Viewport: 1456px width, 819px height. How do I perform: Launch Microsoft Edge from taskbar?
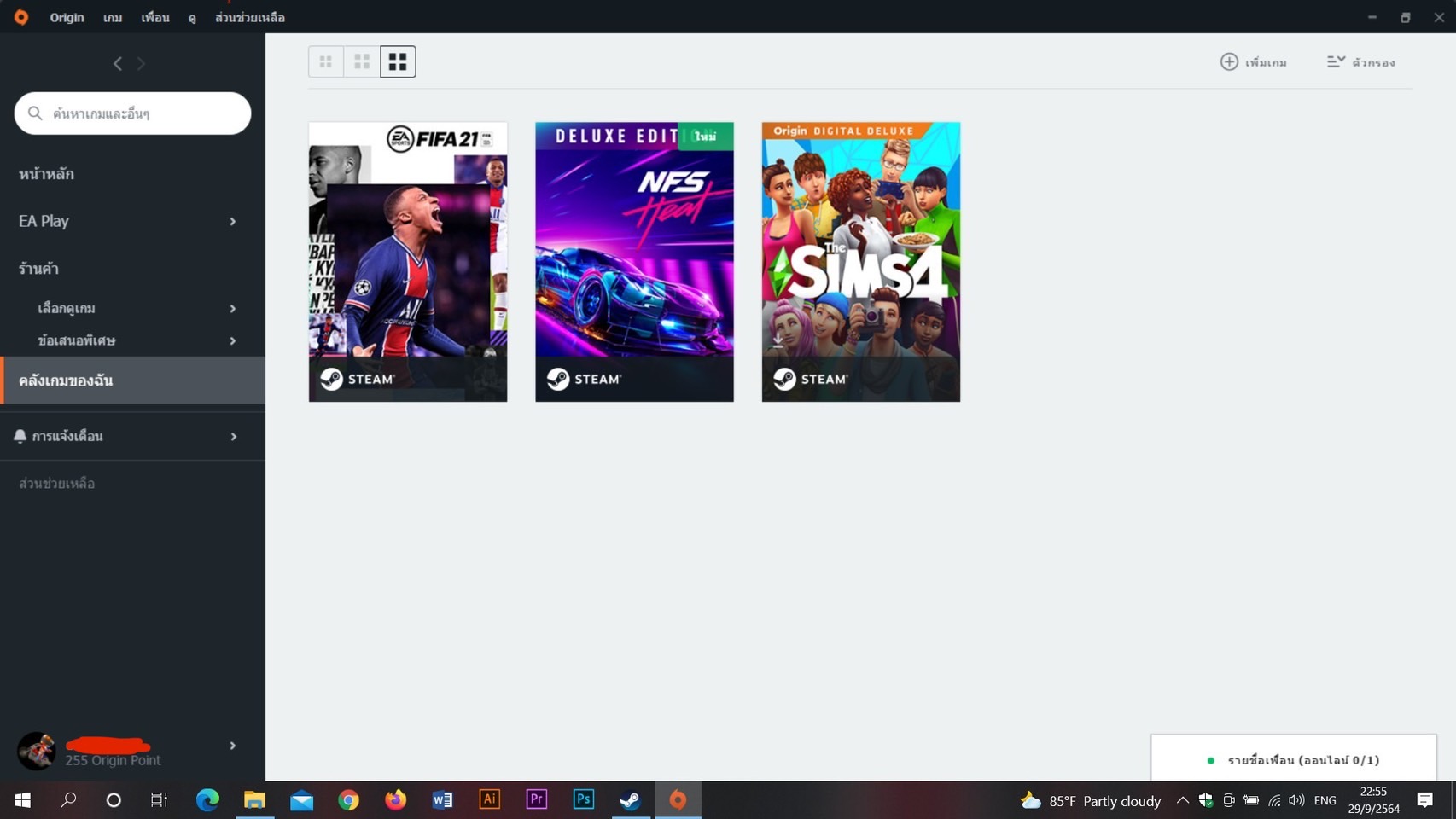207,800
